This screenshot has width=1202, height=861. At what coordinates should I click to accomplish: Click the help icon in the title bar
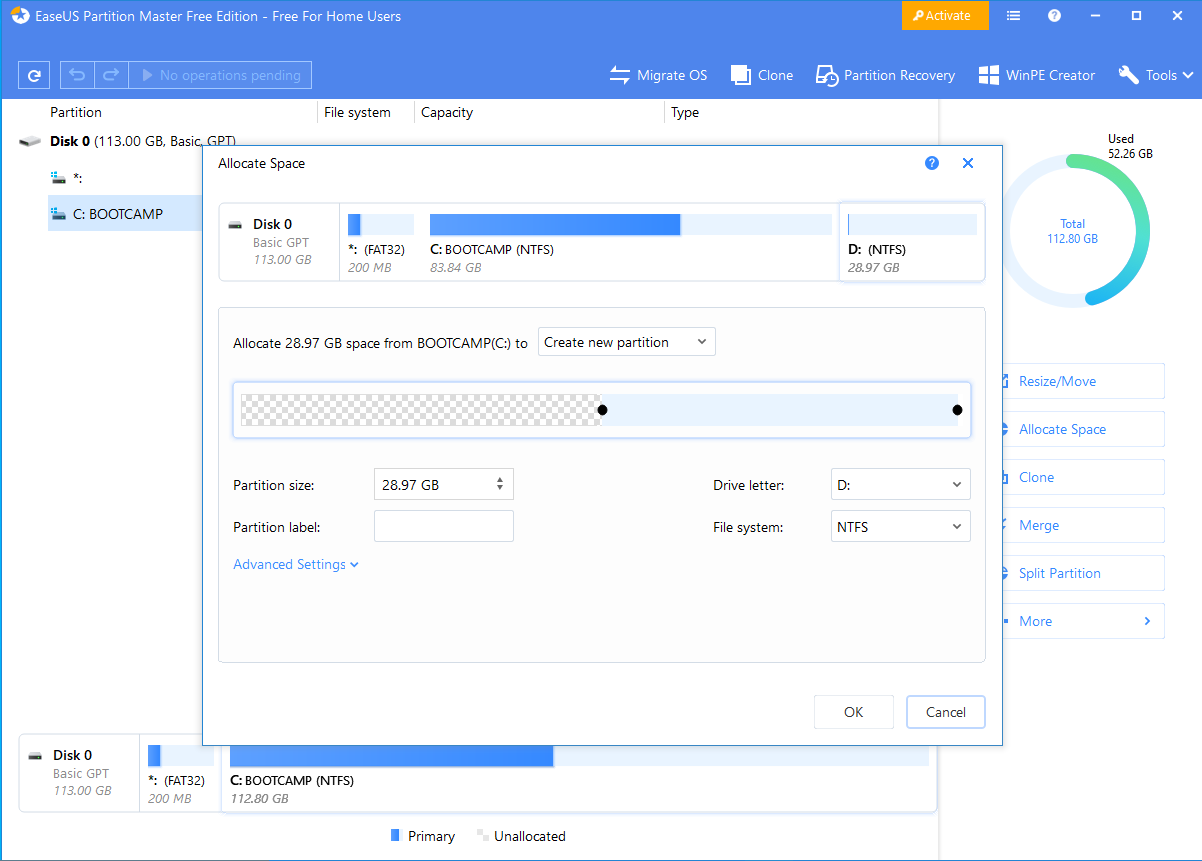(1054, 15)
